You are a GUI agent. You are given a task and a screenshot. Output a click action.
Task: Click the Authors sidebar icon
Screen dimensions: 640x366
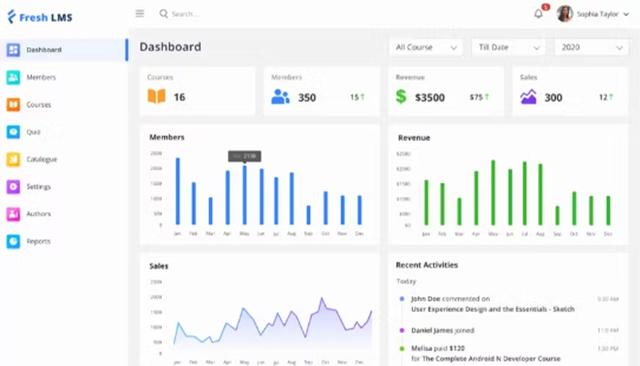pos(13,214)
